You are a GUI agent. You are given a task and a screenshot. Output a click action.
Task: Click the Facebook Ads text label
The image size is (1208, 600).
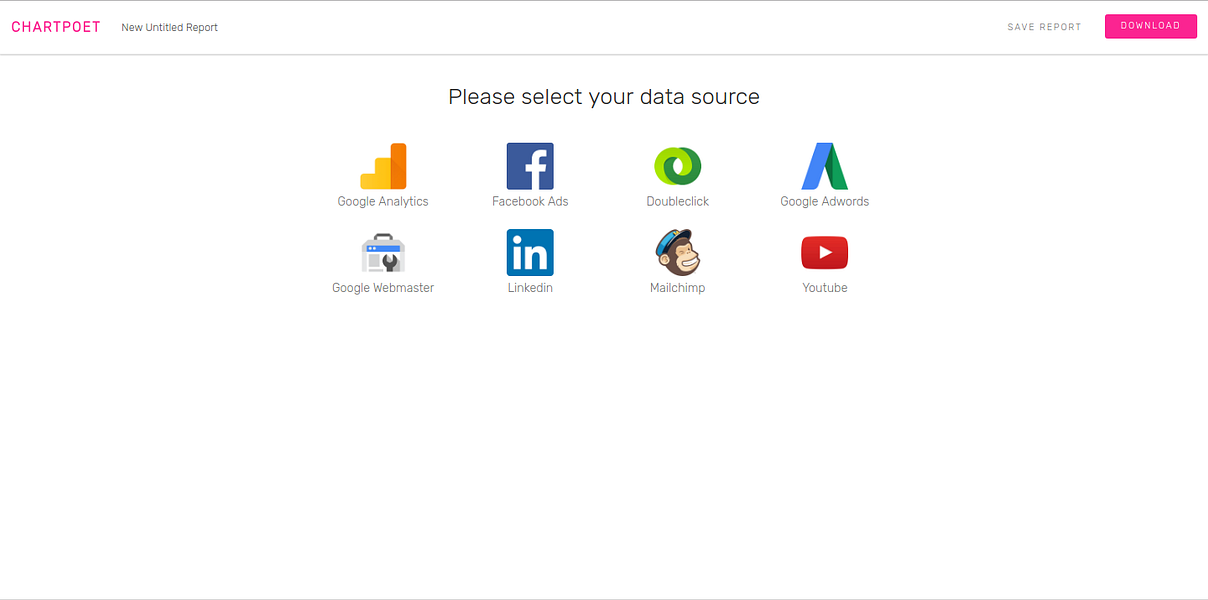pyautogui.click(x=530, y=202)
